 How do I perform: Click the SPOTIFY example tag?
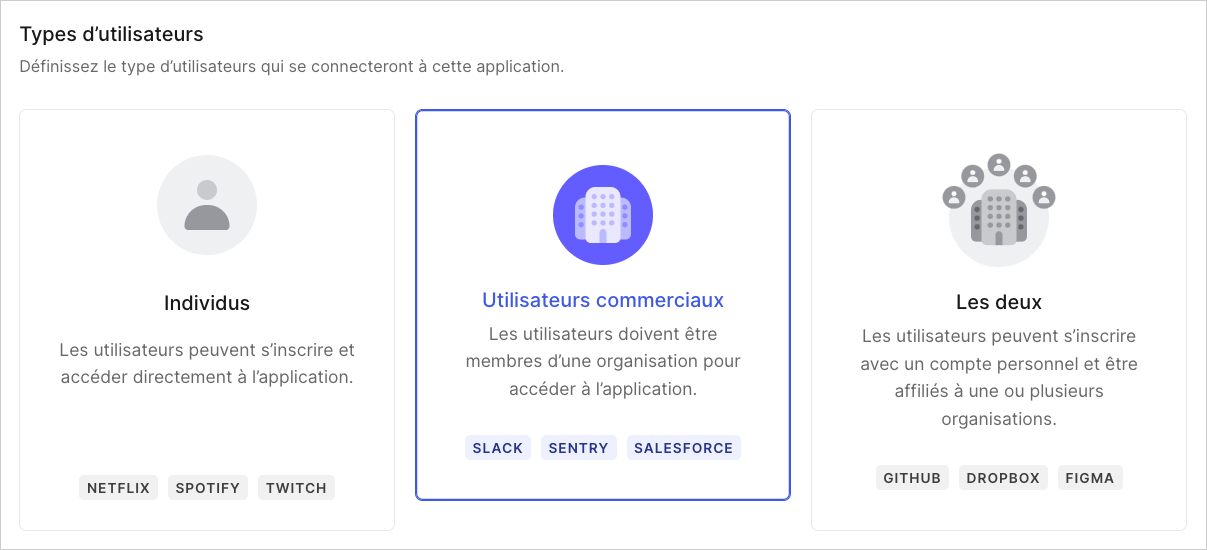click(x=208, y=488)
